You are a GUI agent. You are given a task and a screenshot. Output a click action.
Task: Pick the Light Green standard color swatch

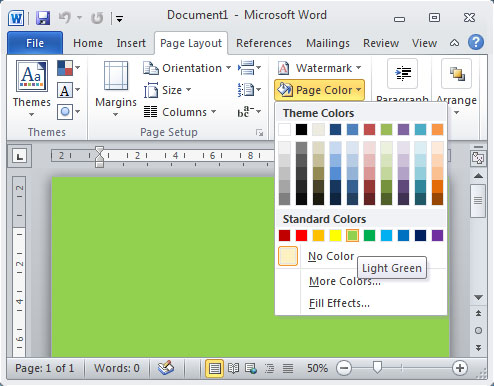click(x=352, y=235)
